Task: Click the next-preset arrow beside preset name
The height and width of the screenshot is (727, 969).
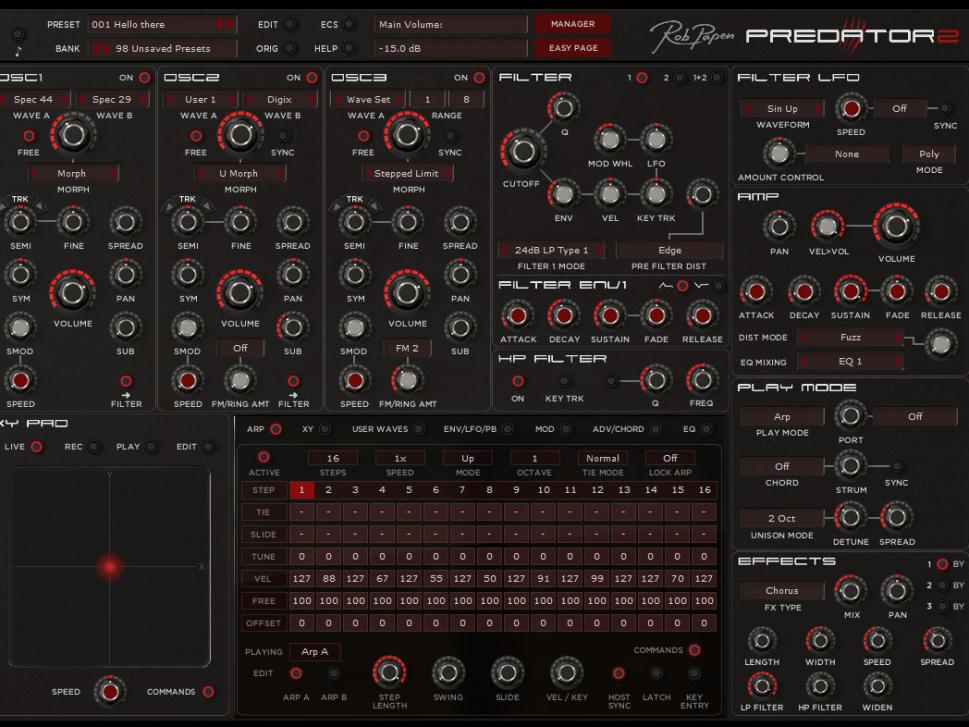Action: (x=227, y=23)
